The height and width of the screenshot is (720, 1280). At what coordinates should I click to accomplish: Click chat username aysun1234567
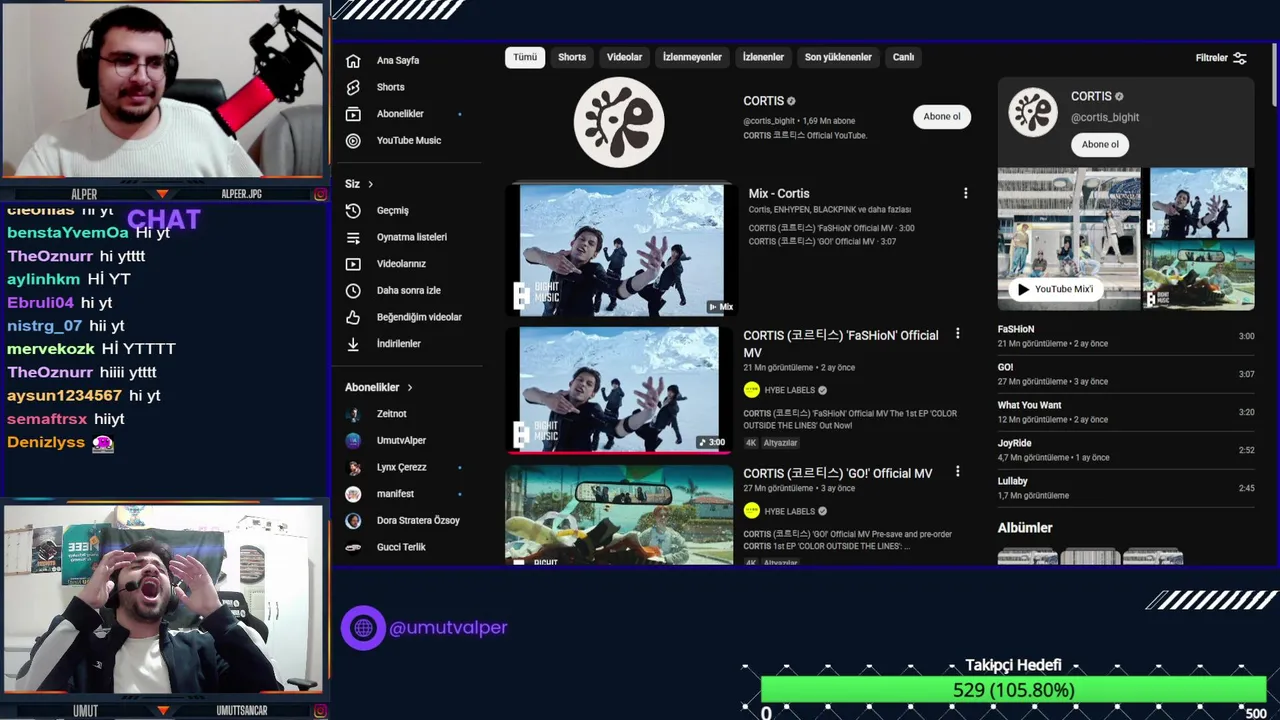64,396
